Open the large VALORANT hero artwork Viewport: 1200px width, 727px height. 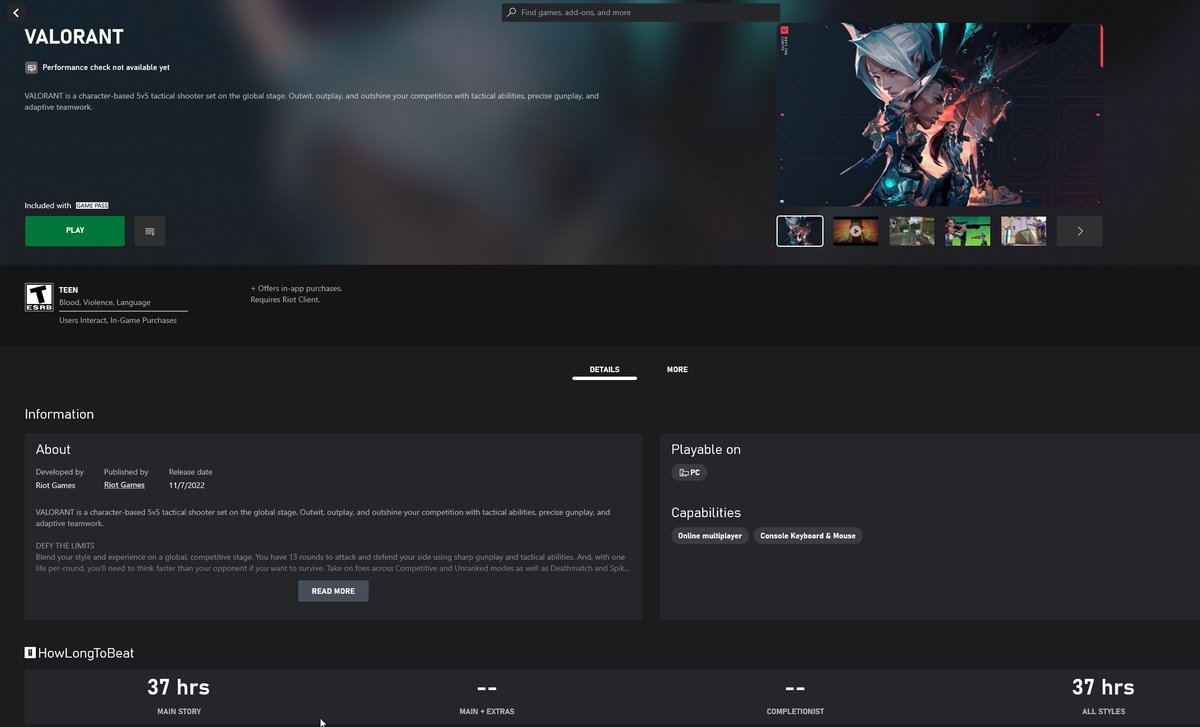click(x=940, y=115)
